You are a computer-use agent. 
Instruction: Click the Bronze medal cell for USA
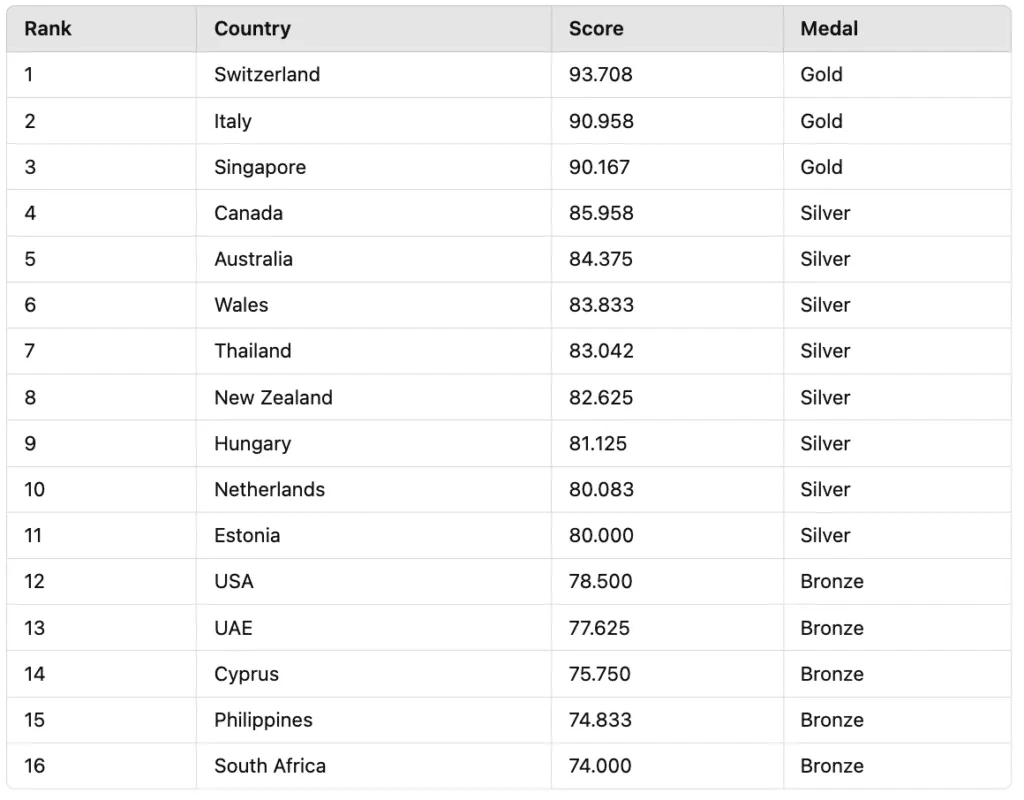[832, 581]
